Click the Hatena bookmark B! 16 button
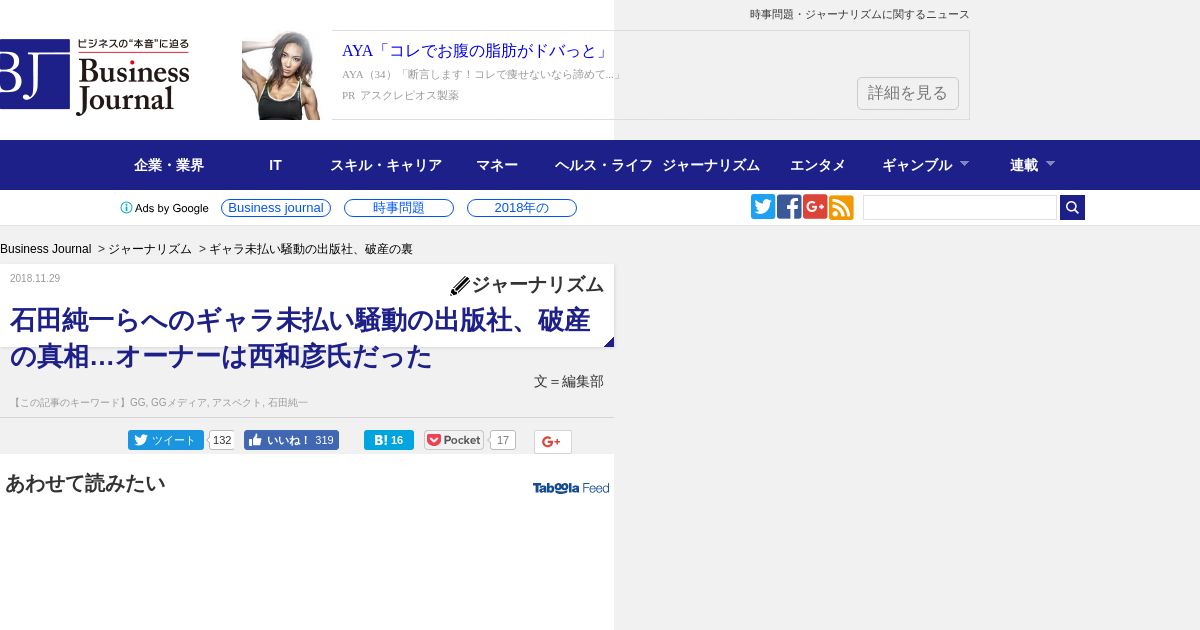This screenshot has height=630, width=1200. (389, 440)
